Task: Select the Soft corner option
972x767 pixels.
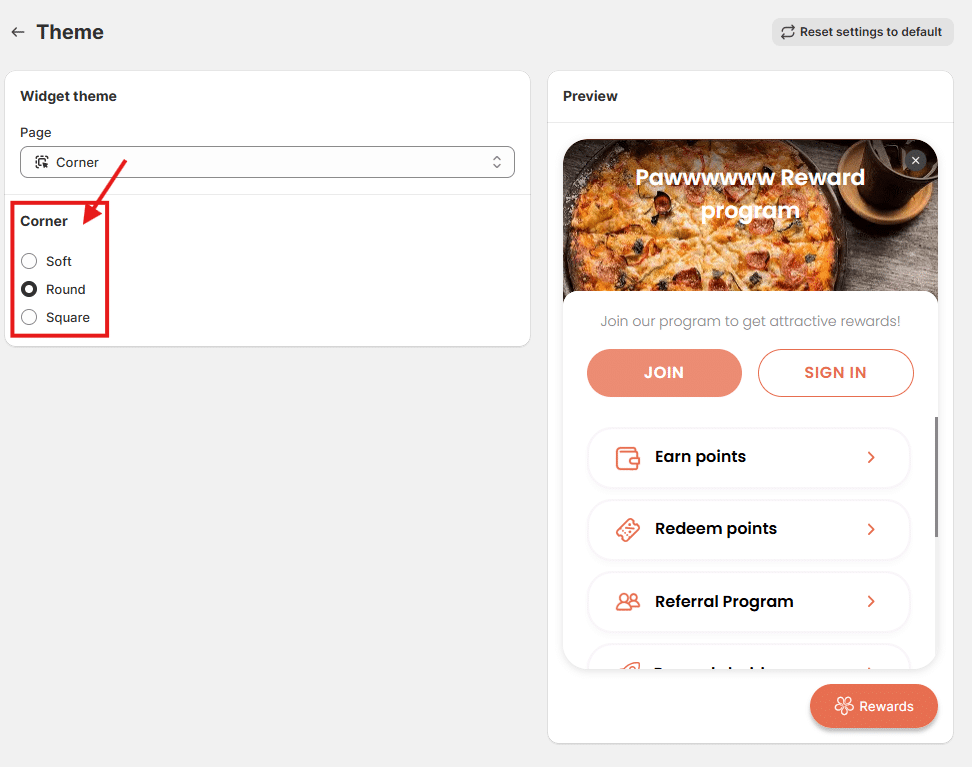Action: tap(29, 261)
